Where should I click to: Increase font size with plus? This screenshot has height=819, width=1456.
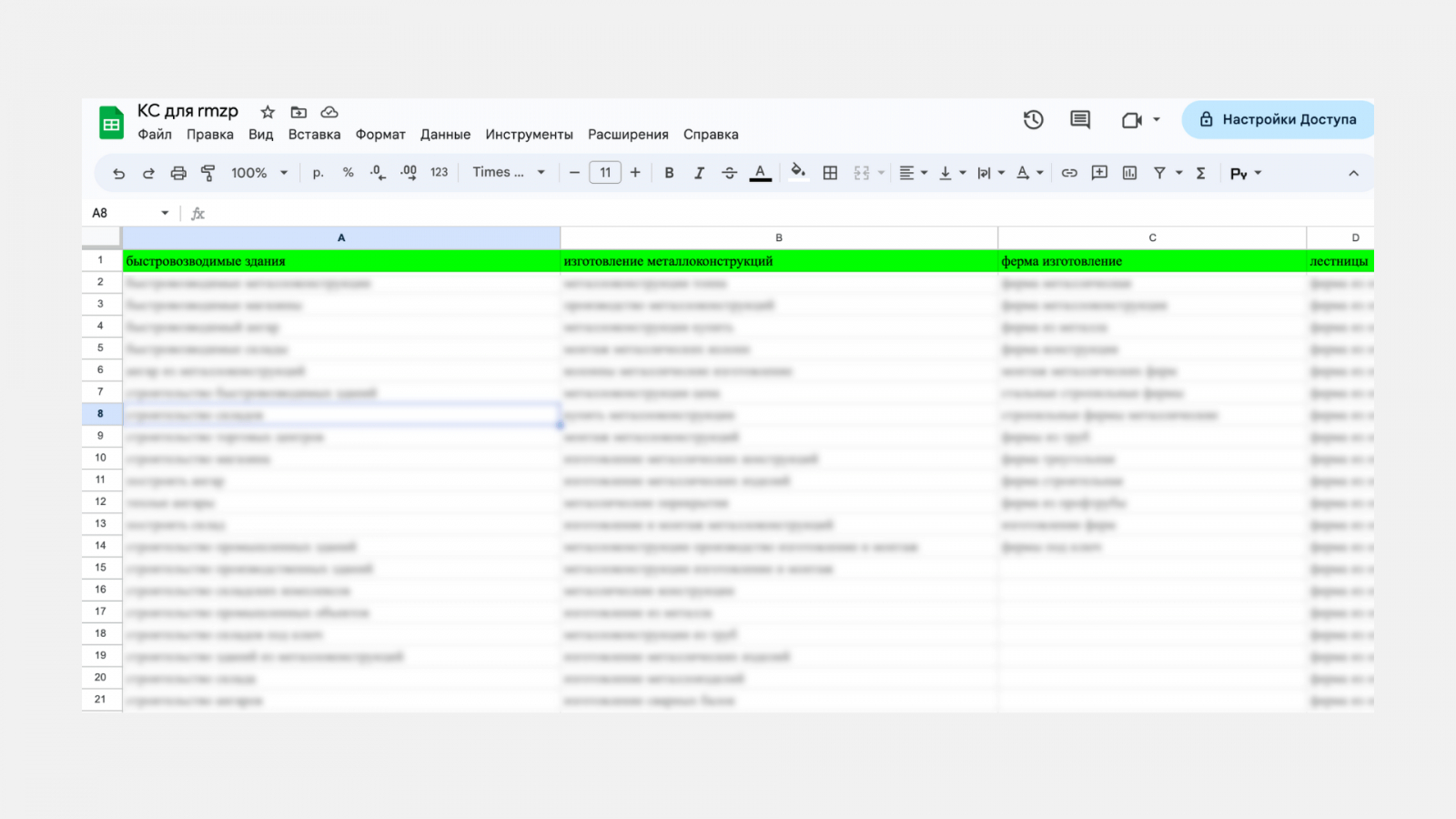click(x=635, y=173)
